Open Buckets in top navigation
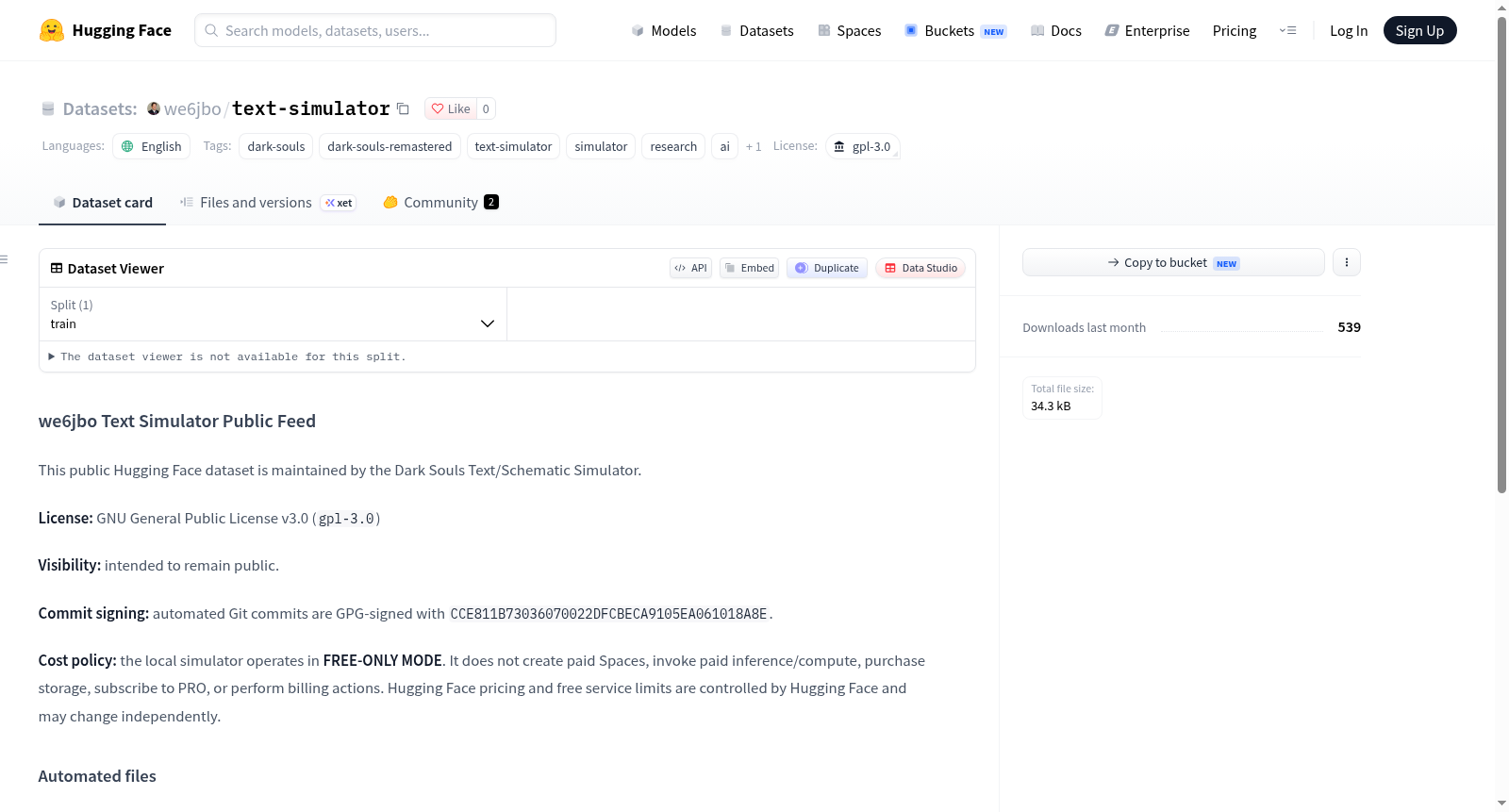This screenshot has height=812, width=1509. [x=955, y=30]
